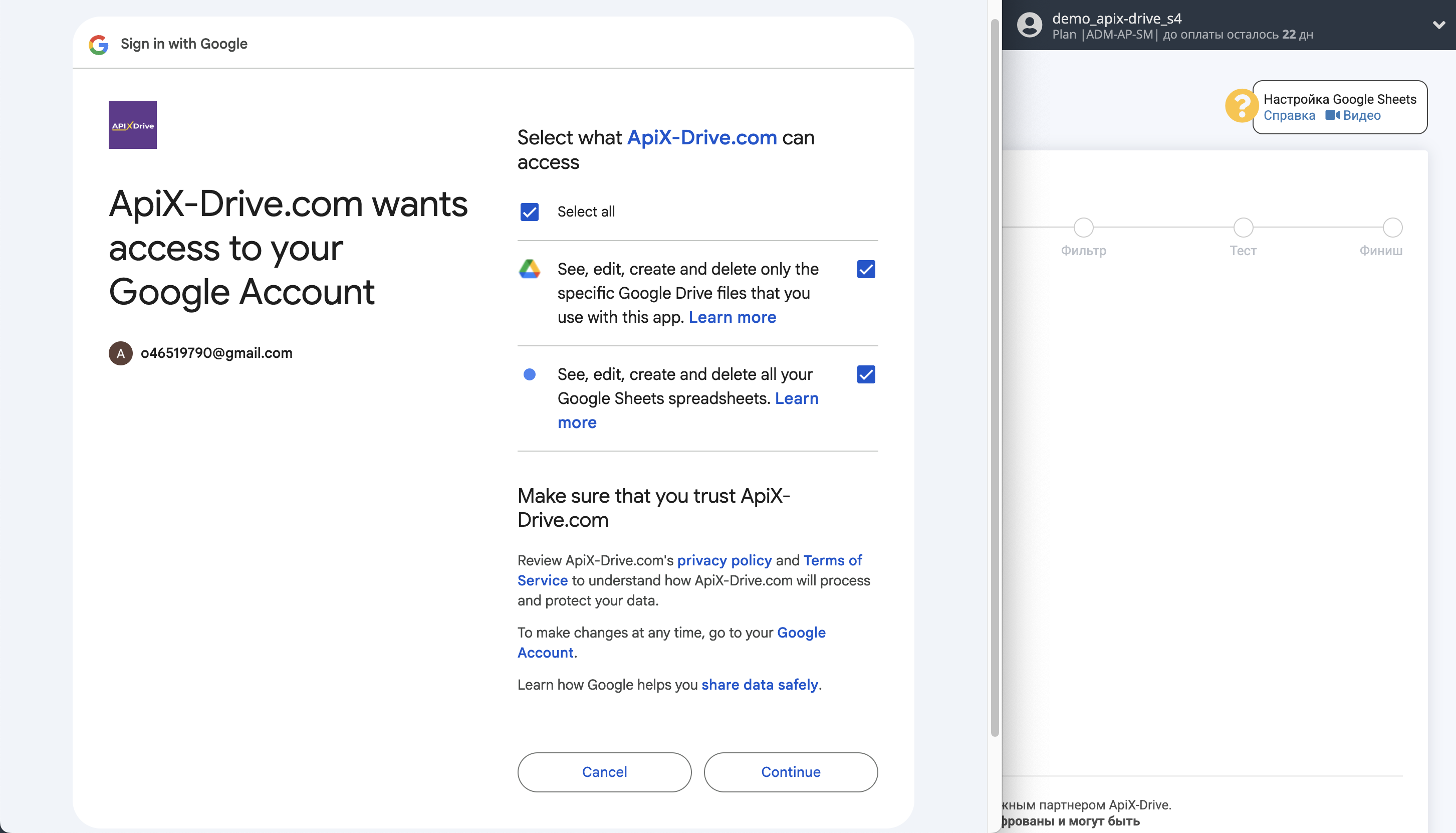The image size is (1456, 833).
Task: Uncheck the Google Sheets spreadsheets permission checkbox
Action: (x=866, y=374)
